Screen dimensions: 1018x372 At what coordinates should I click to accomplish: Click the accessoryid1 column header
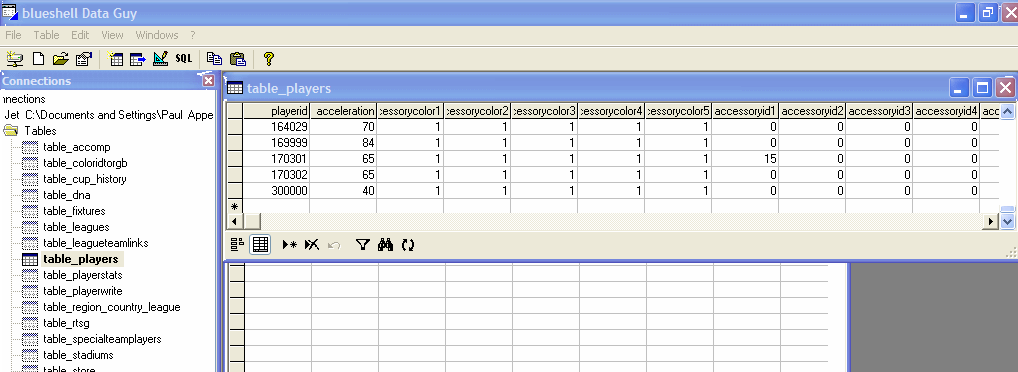tap(745, 111)
